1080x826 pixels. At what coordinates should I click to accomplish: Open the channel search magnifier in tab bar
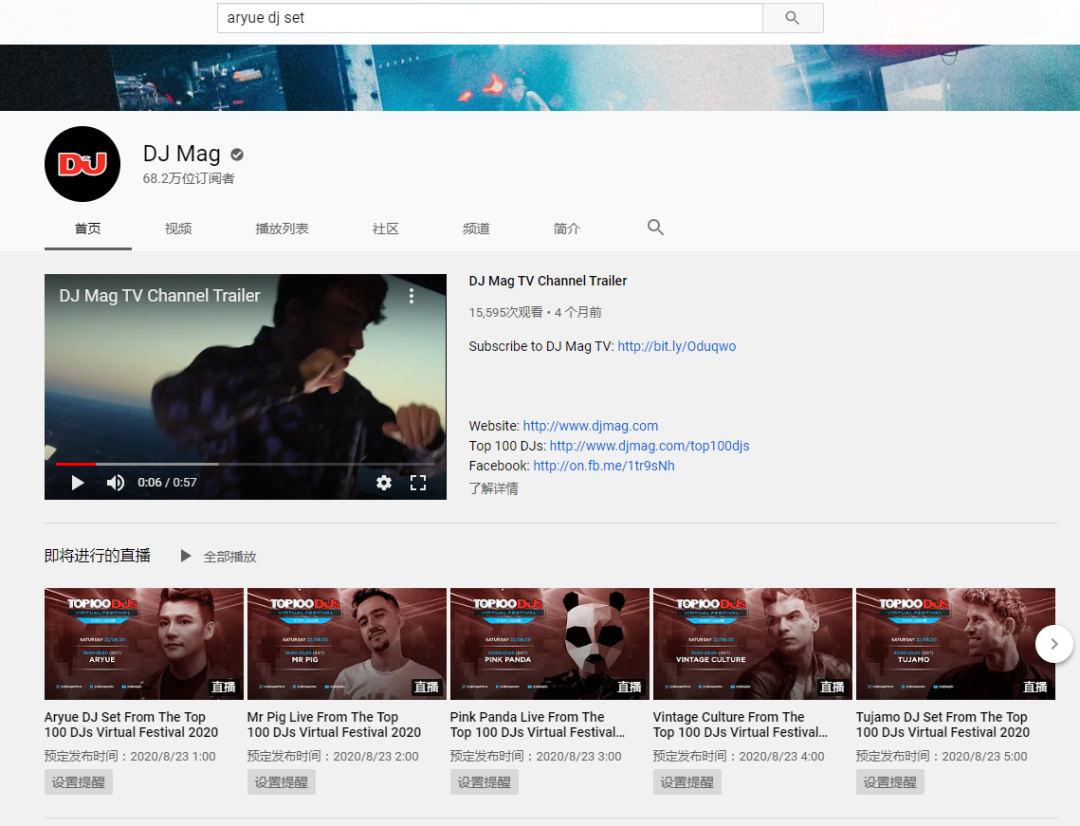(655, 227)
